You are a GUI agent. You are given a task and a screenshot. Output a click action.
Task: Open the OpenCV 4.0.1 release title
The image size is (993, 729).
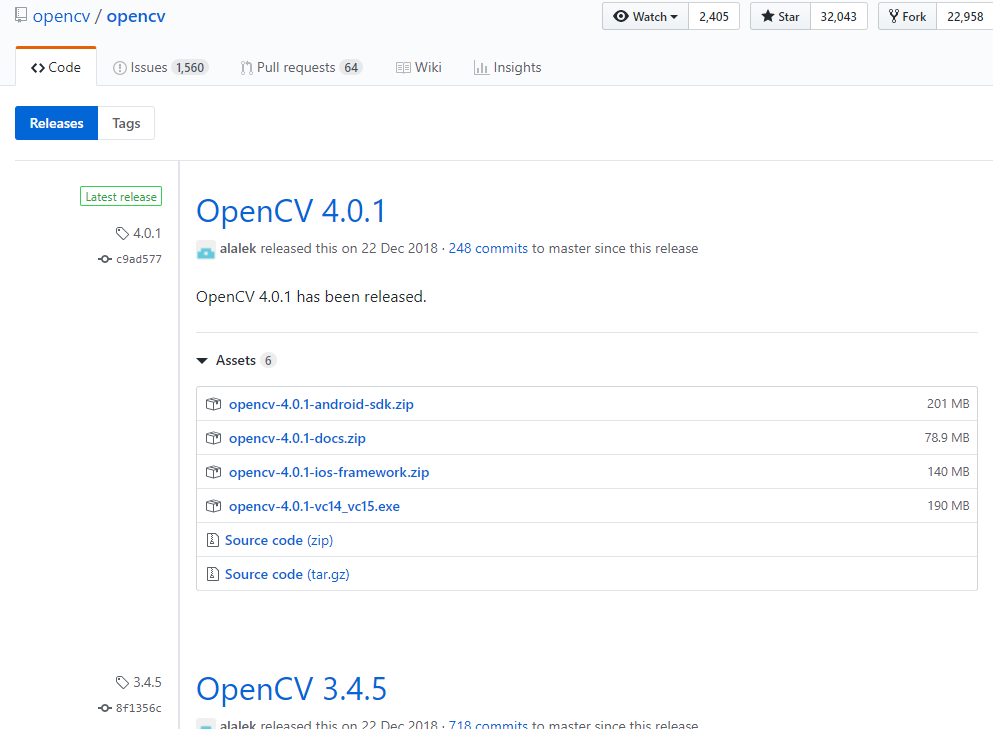291,211
